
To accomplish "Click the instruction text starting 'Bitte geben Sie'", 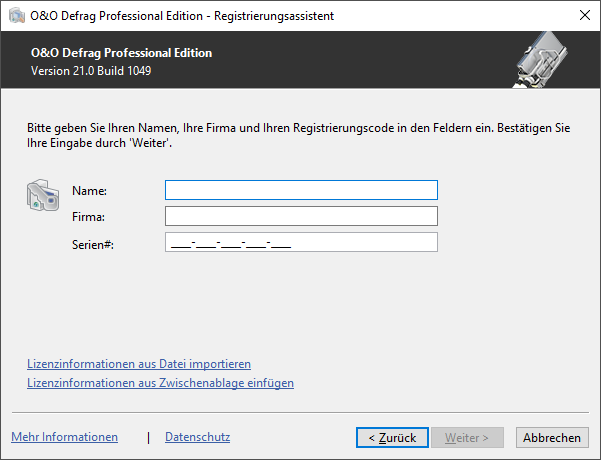I will pos(299,135).
